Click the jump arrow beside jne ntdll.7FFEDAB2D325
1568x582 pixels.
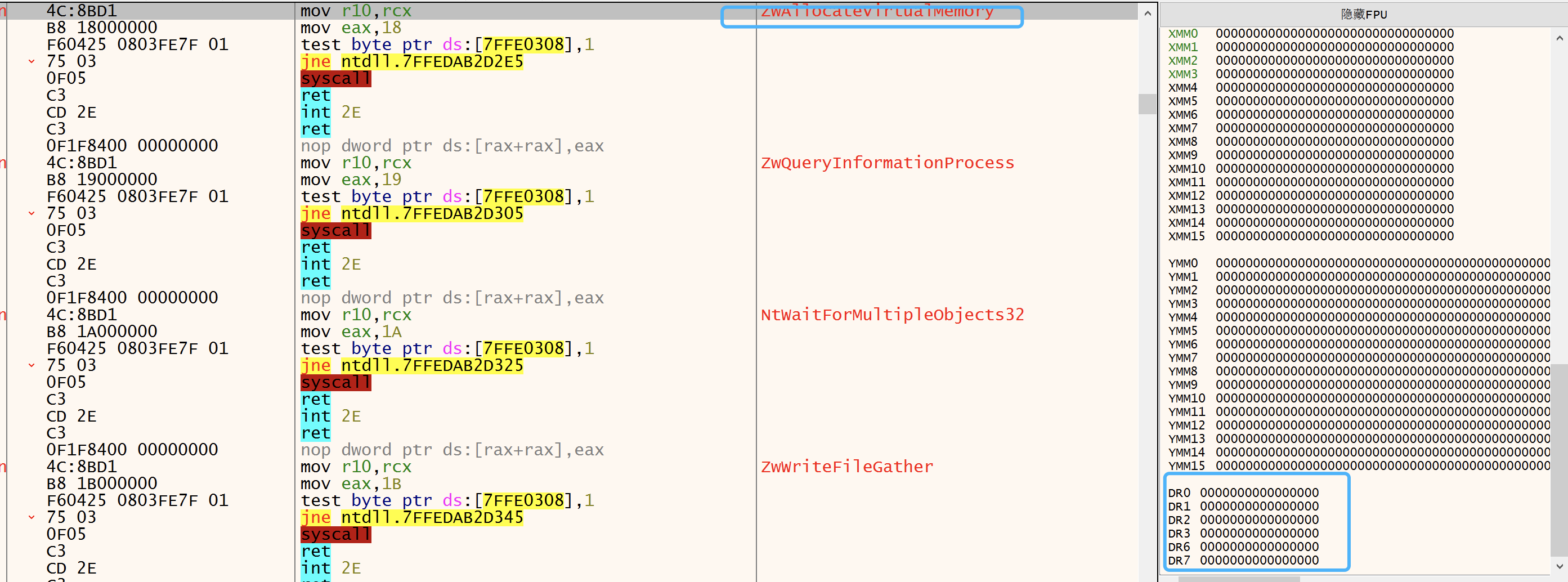coord(32,365)
